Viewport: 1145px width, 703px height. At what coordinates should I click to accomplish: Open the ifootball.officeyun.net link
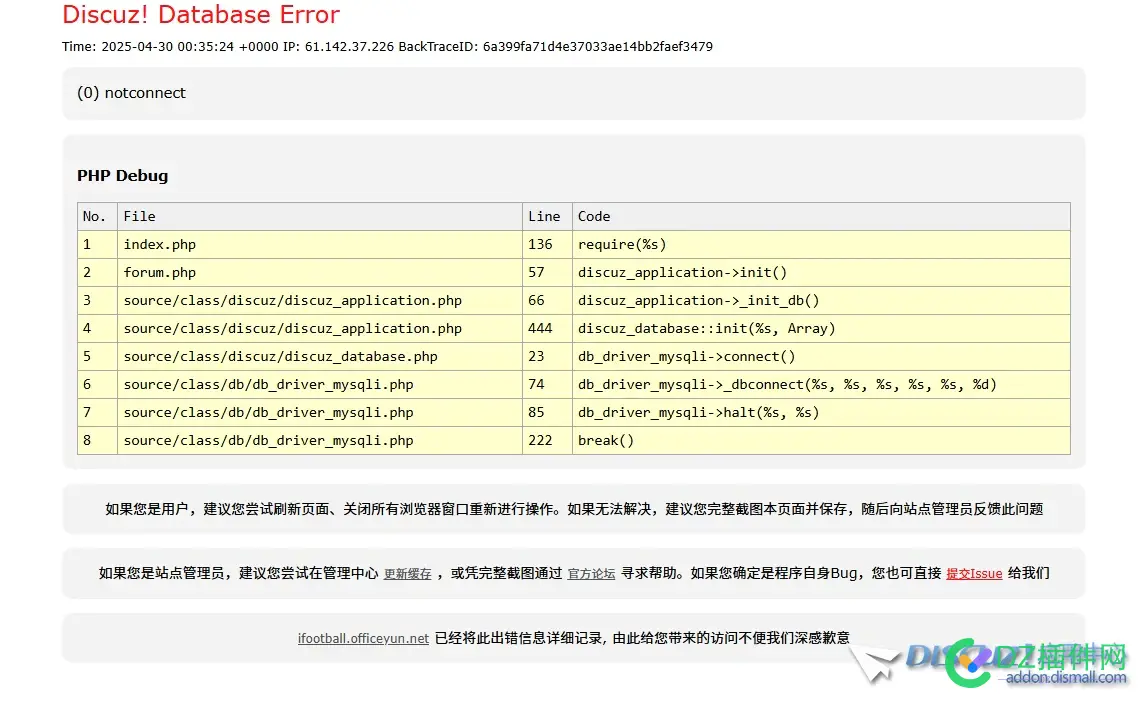(x=363, y=638)
